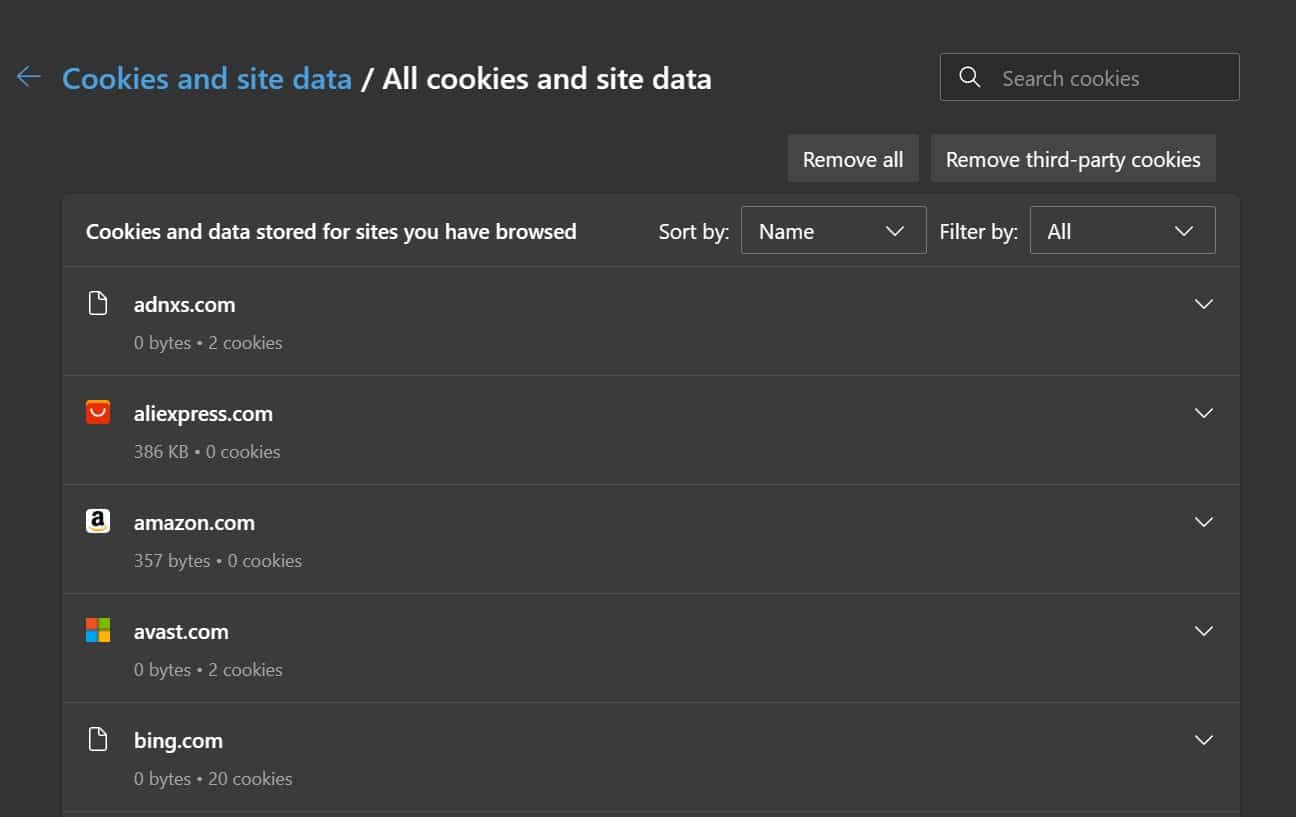Expand the adnxs.com cookie entry
Screen dimensions: 1296x817
(1203, 304)
